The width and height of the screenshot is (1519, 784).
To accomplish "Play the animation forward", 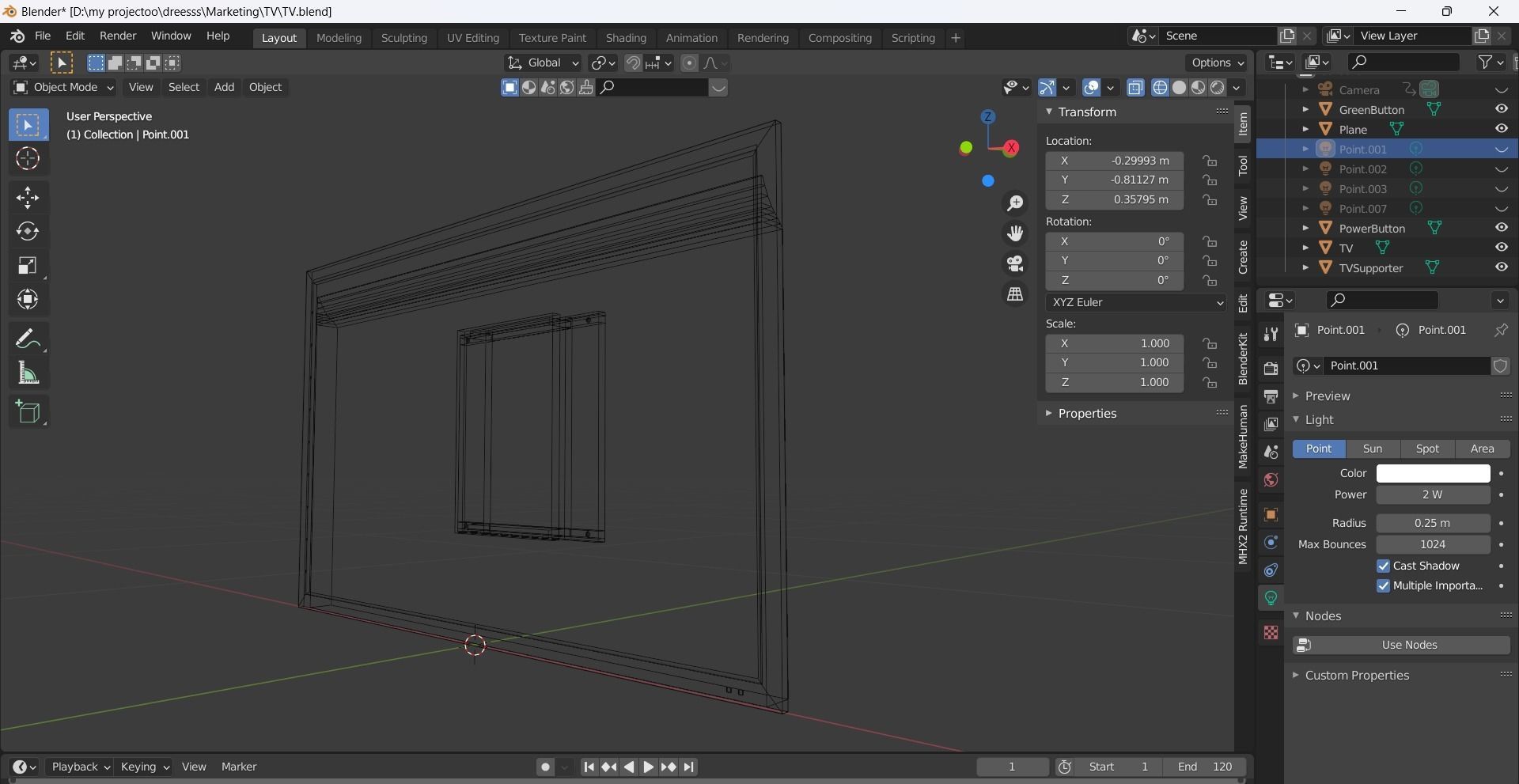I will (648, 767).
